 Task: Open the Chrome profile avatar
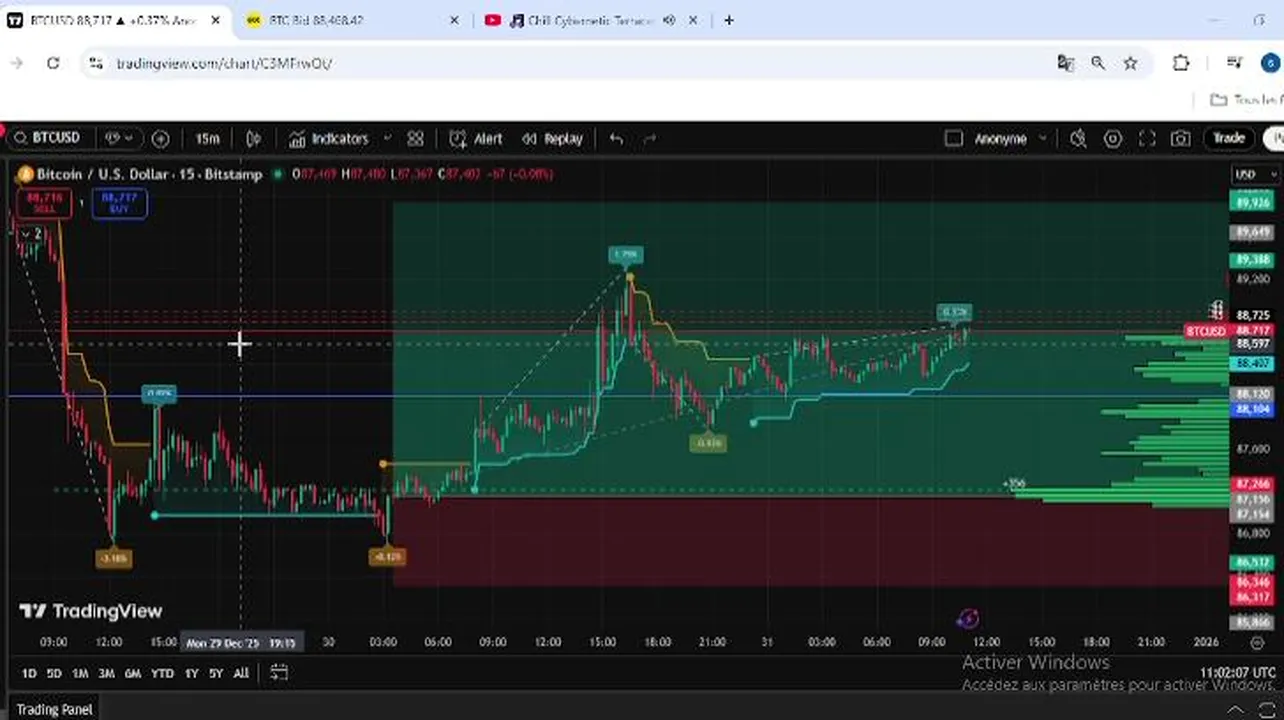coord(1270,63)
